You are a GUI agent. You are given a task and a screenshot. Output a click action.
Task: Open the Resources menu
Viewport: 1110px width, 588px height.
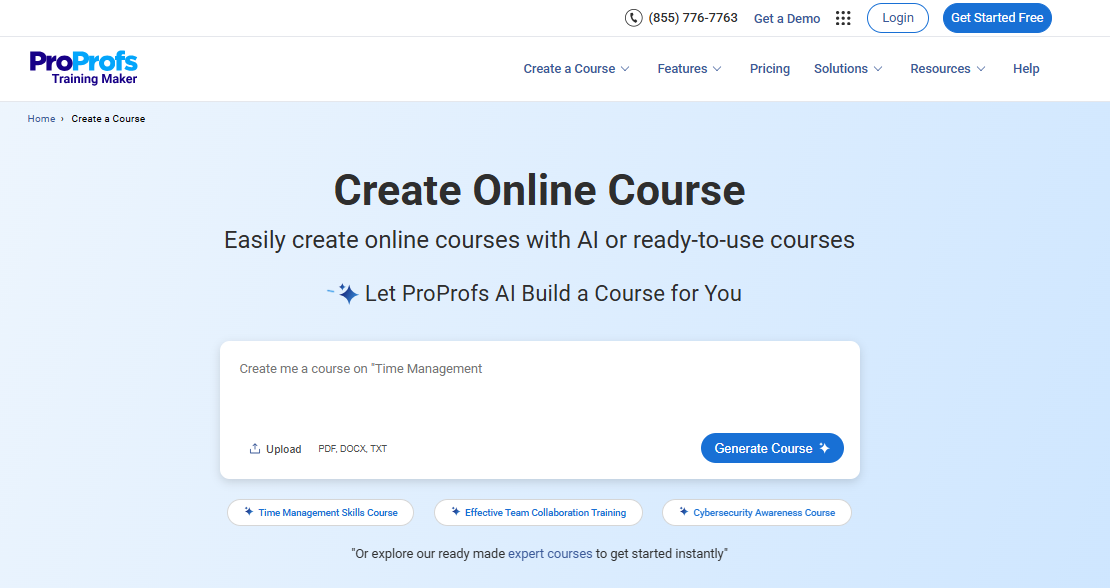tap(948, 69)
